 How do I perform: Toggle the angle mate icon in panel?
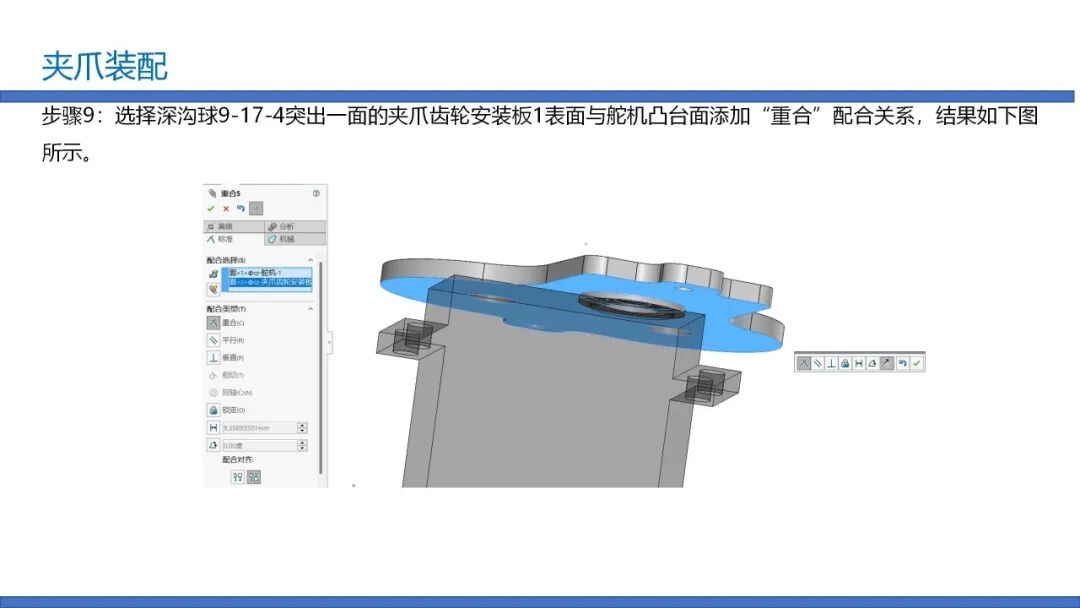click(213, 445)
